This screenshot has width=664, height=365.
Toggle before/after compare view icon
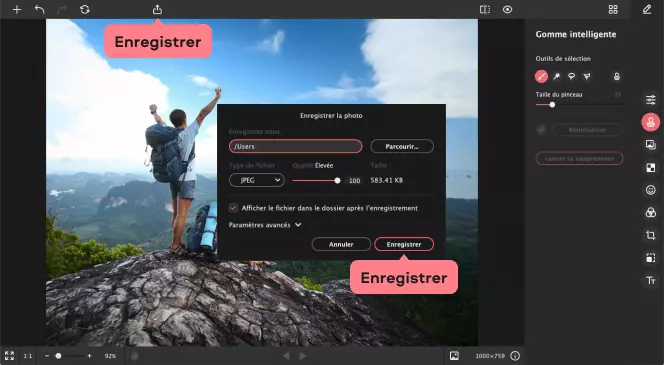[485, 9]
